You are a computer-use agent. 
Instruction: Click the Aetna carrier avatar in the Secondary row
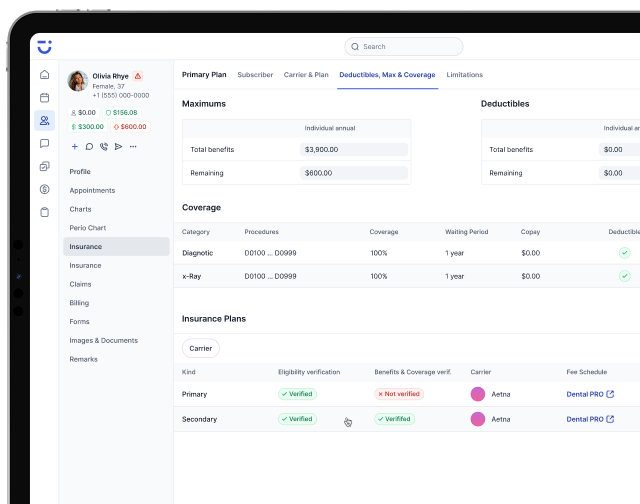478,419
